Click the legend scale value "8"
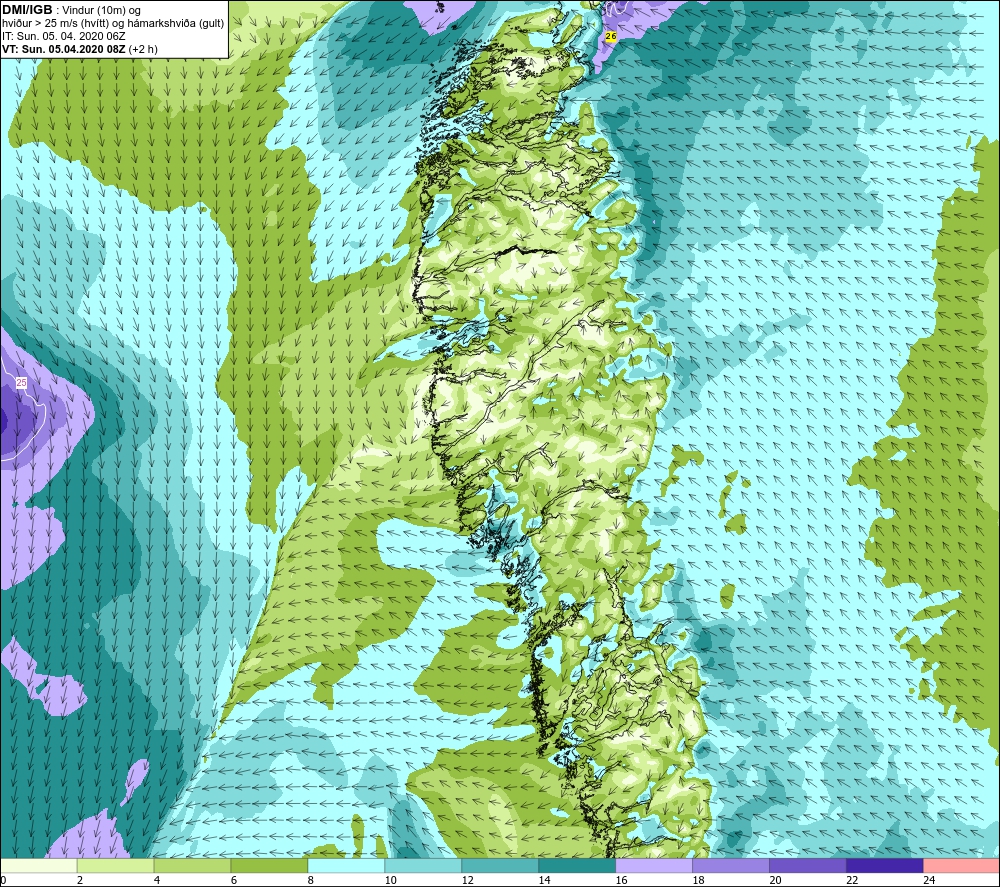This screenshot has height=887, width=1000. click(311, 880)
